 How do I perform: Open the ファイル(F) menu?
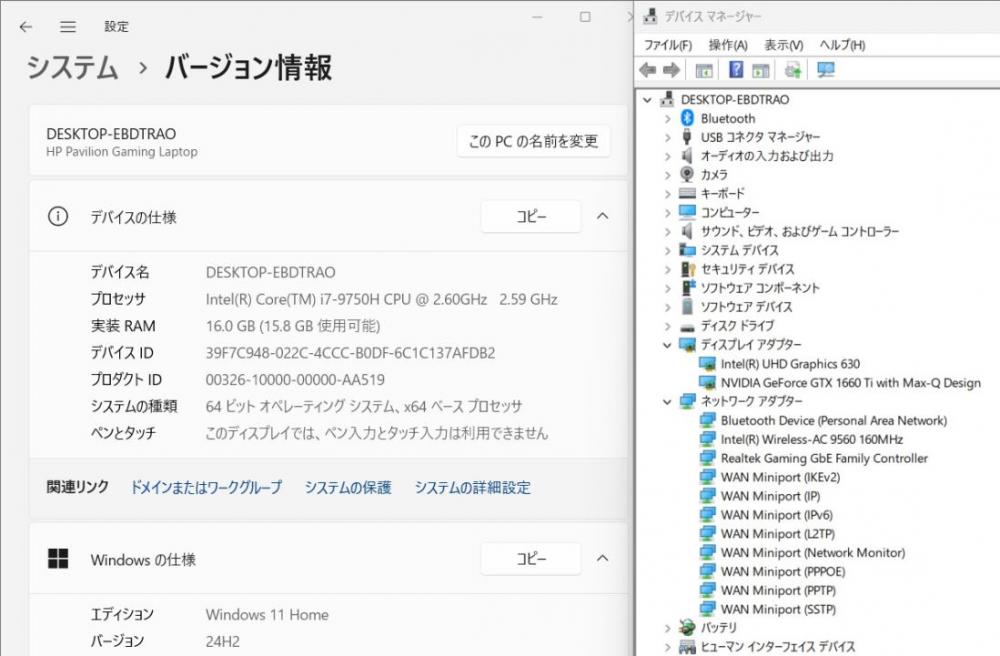(668, 45)
